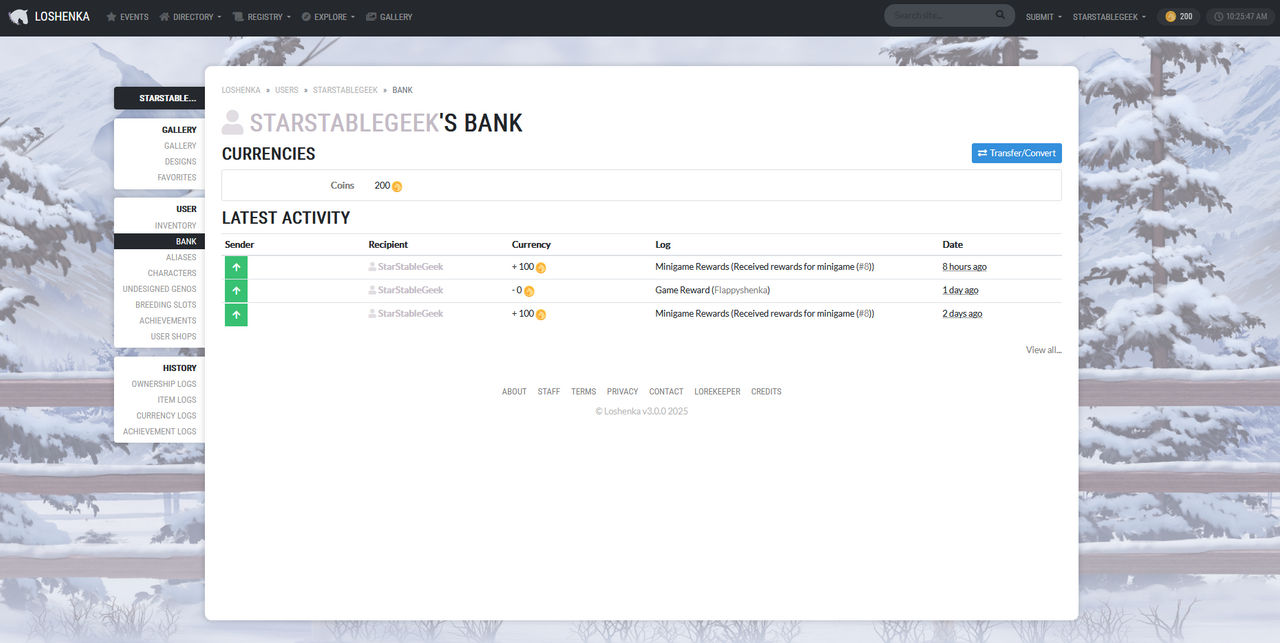Open Gallery link in the sidebar

coord(180,146)
